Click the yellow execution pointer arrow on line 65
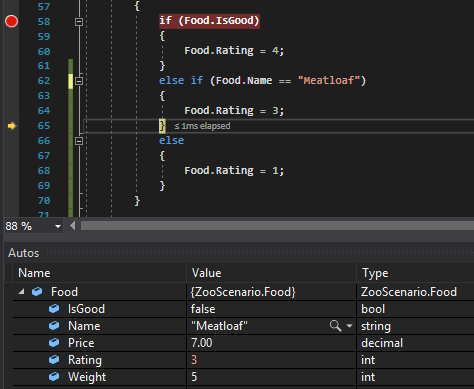This screenshot has height=389, width=474. click(x=12, y=126)
